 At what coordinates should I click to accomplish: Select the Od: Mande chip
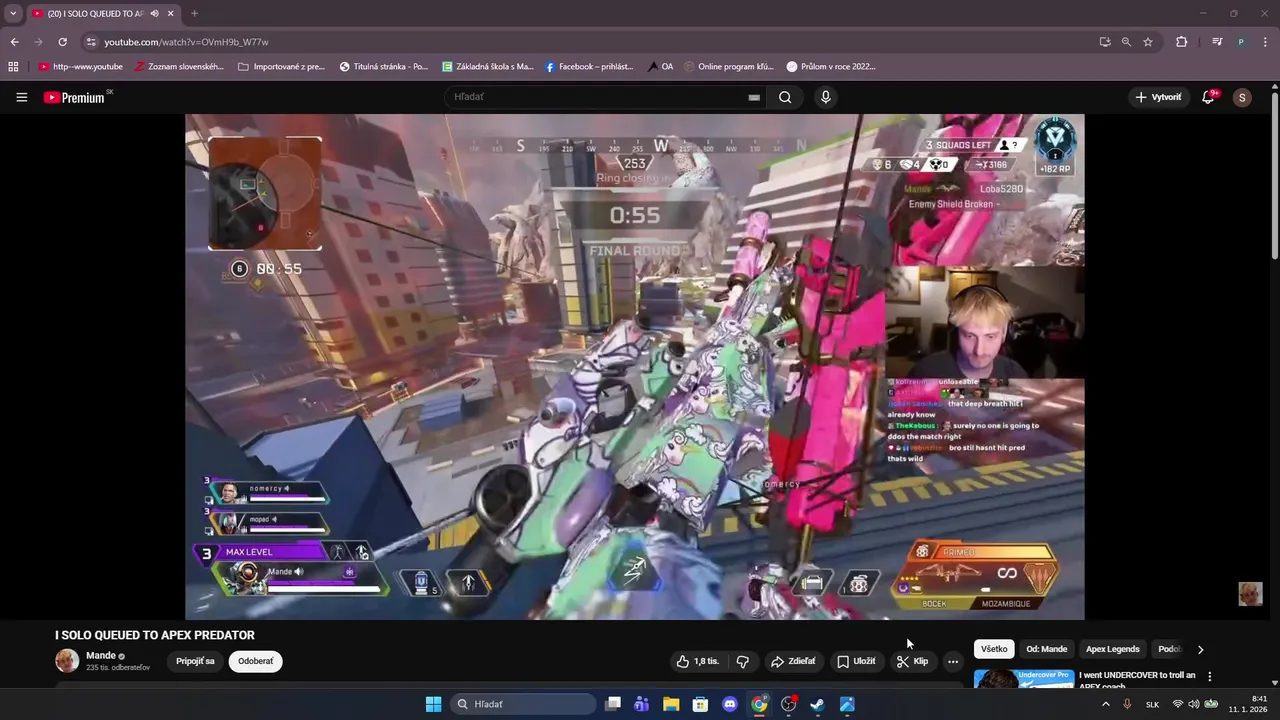[x=1047, y=649]
